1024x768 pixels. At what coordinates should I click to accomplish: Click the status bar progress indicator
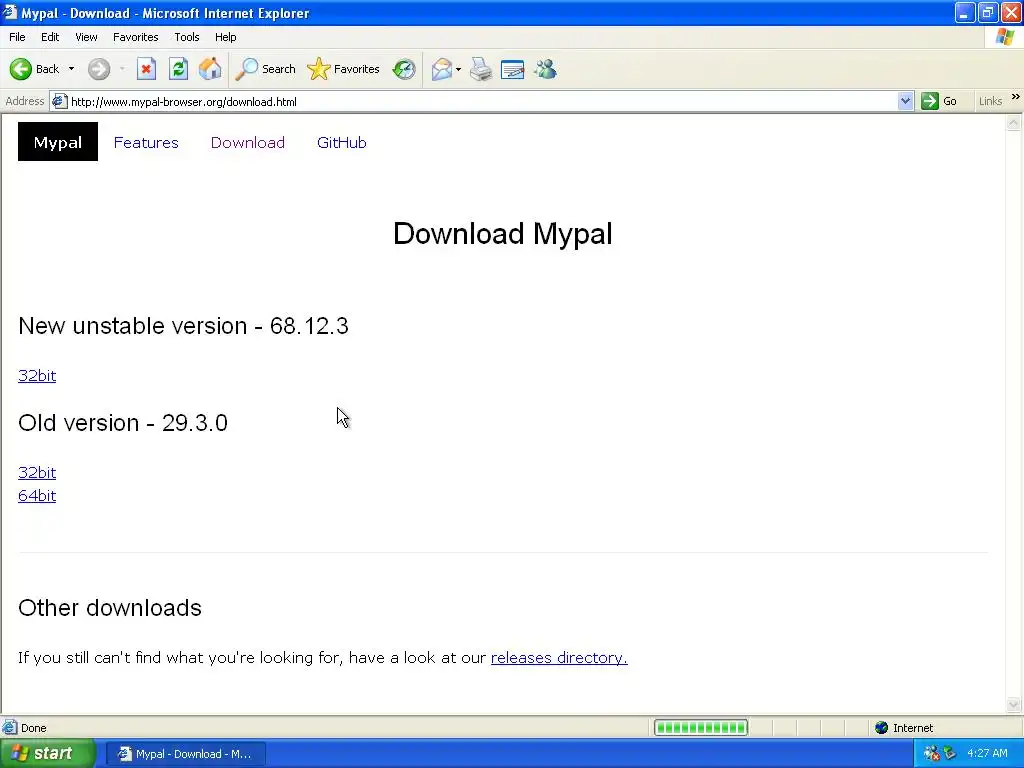click(701, 728)
